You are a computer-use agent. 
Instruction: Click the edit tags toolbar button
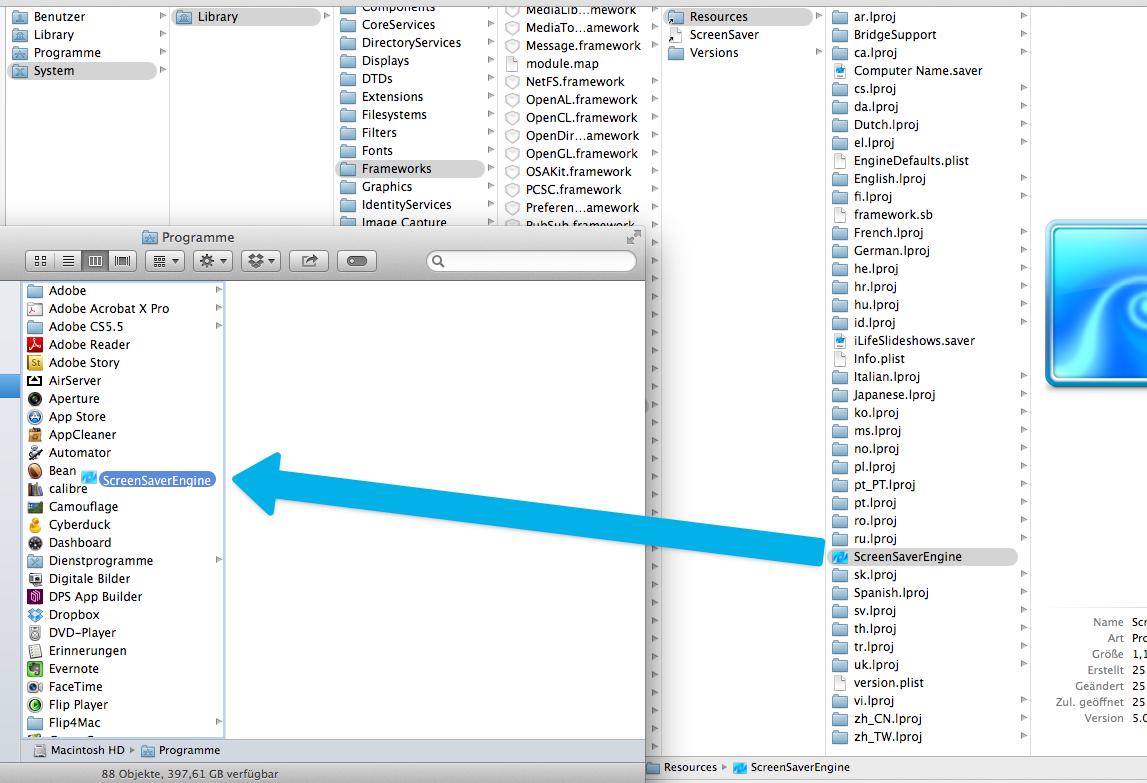click(x=357, y=261)
